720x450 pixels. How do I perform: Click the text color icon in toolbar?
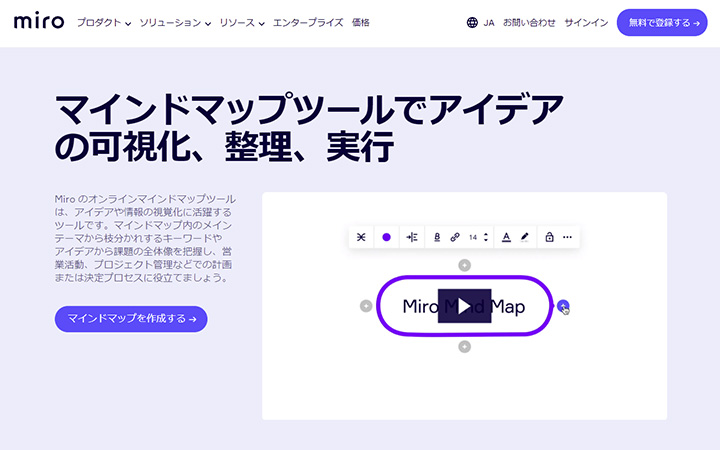[506, 237]
